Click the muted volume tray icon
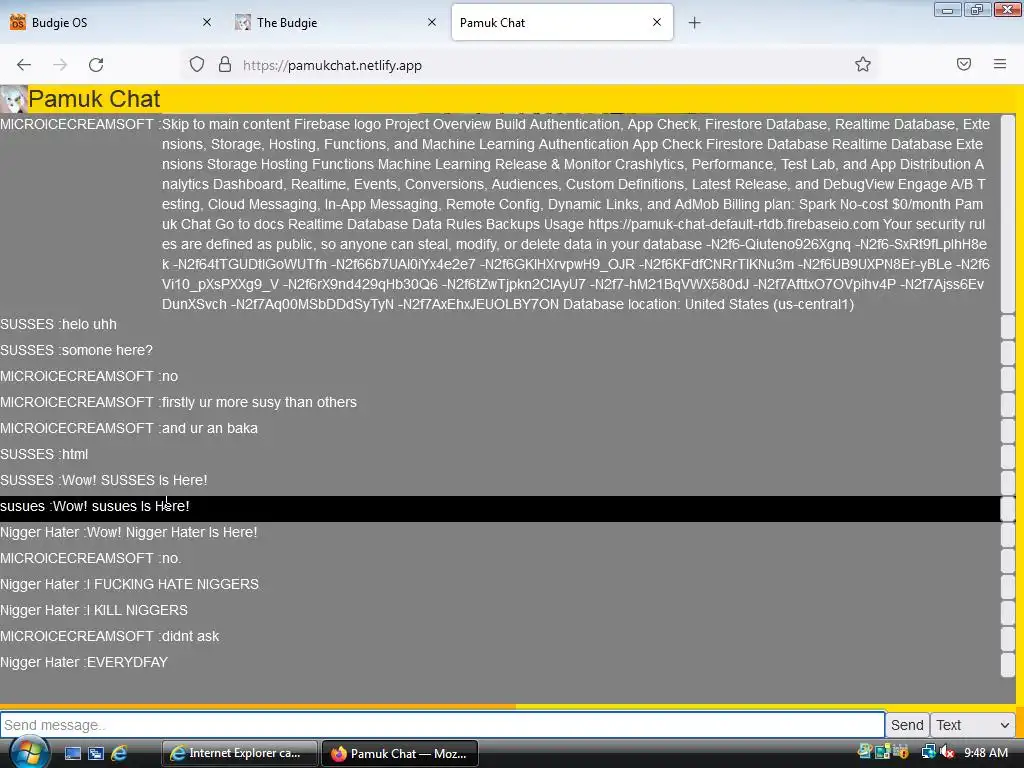This screenshot has width=1024, height=768. point(947,753)
